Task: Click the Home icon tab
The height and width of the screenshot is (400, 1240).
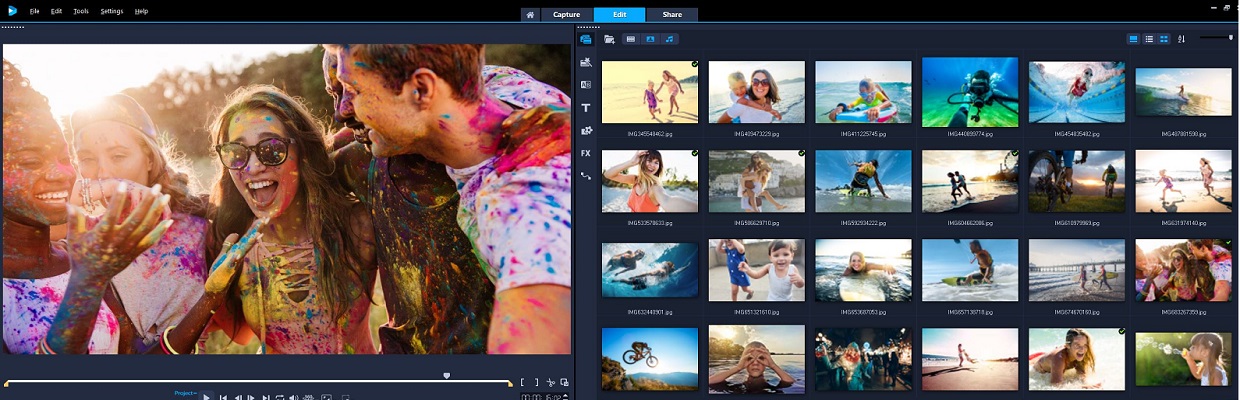Action: tap(529, 14)
